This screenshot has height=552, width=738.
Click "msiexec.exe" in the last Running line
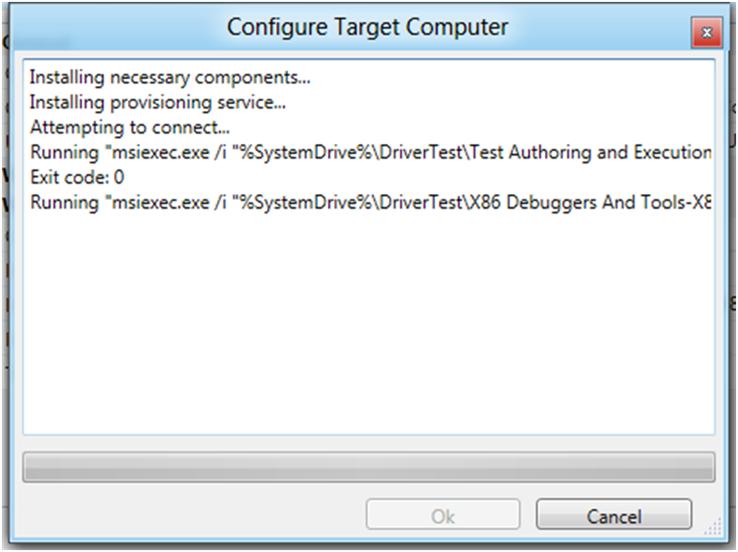pos(148,204)
